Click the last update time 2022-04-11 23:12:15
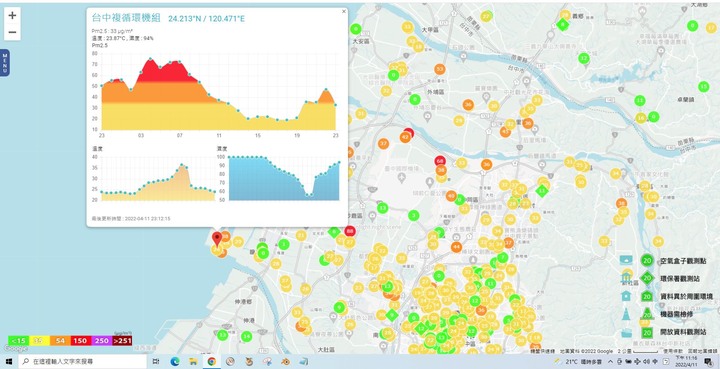Viewport: 720px width, 369px height. point(131,219)
